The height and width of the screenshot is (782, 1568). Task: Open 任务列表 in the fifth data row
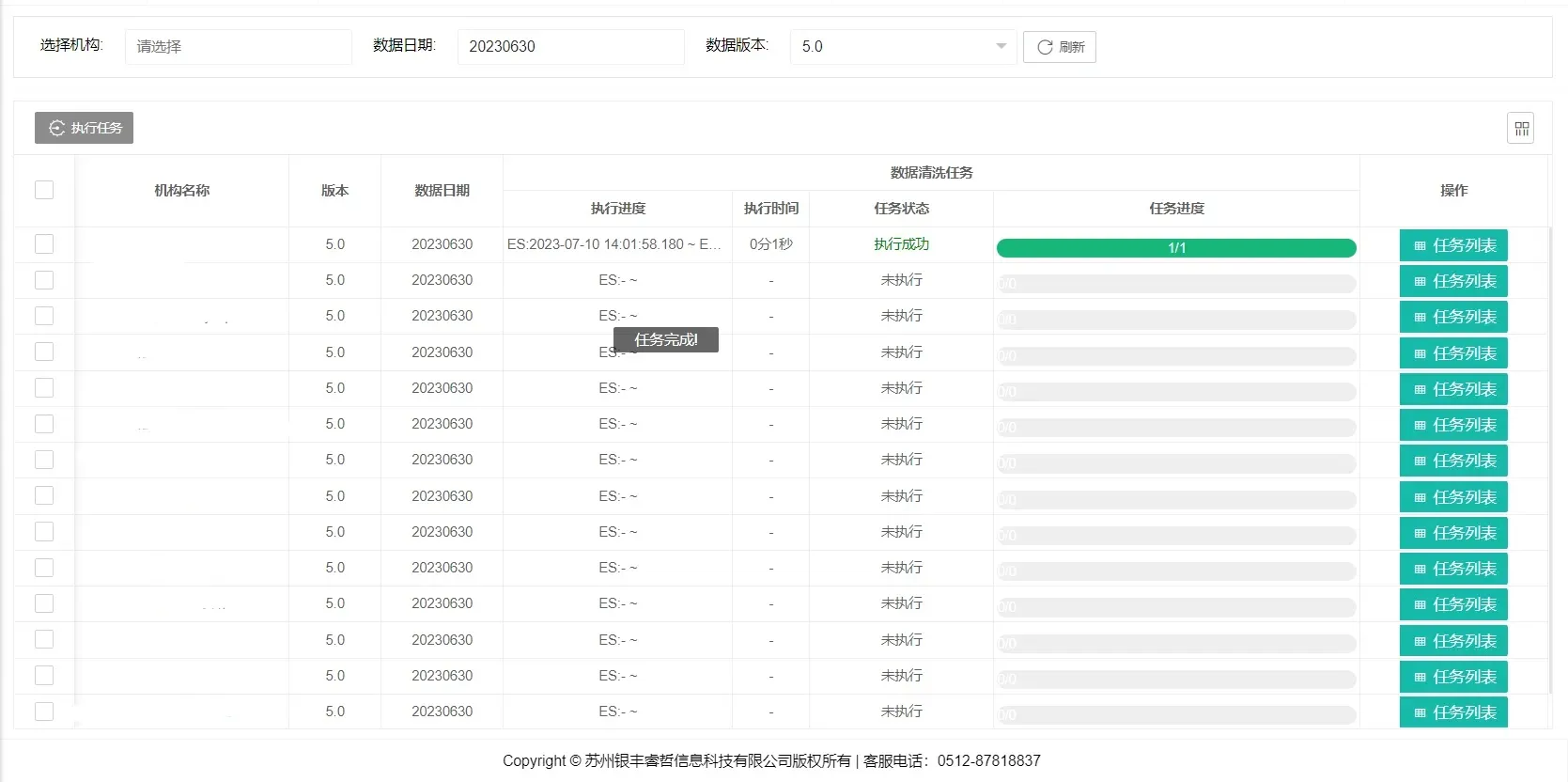(1453, 389)
